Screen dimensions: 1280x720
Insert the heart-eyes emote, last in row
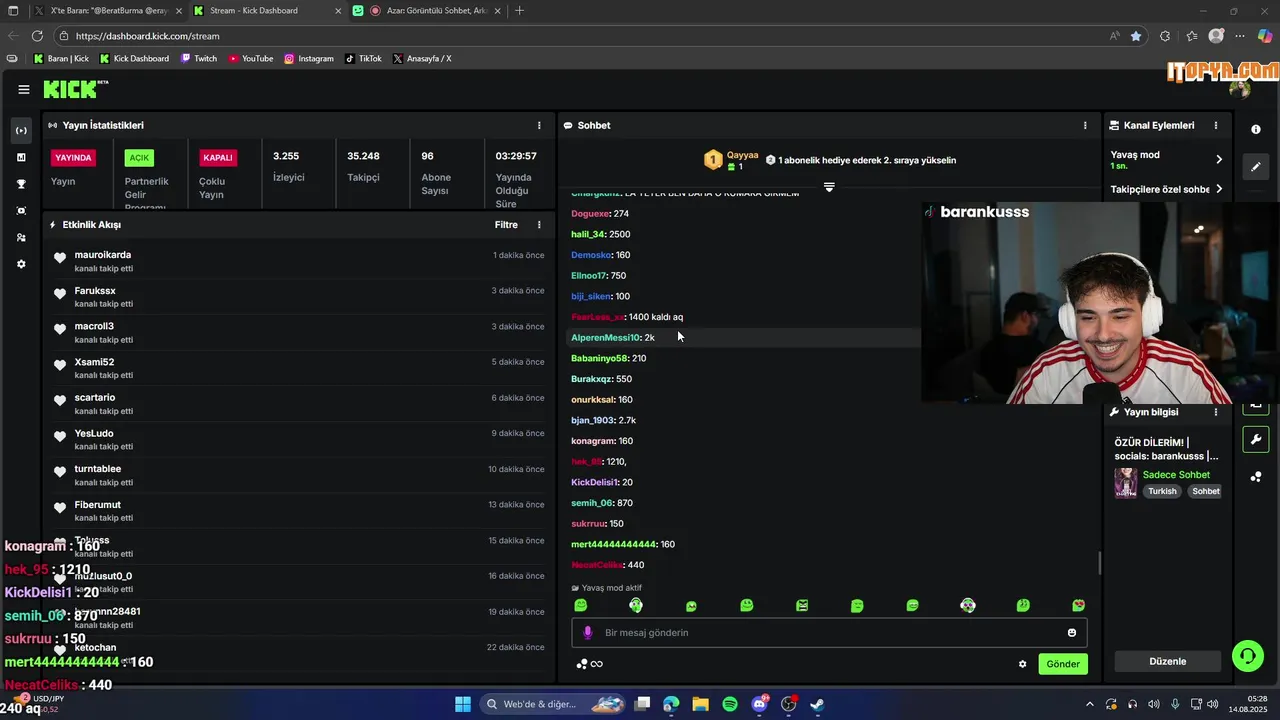1078,606
